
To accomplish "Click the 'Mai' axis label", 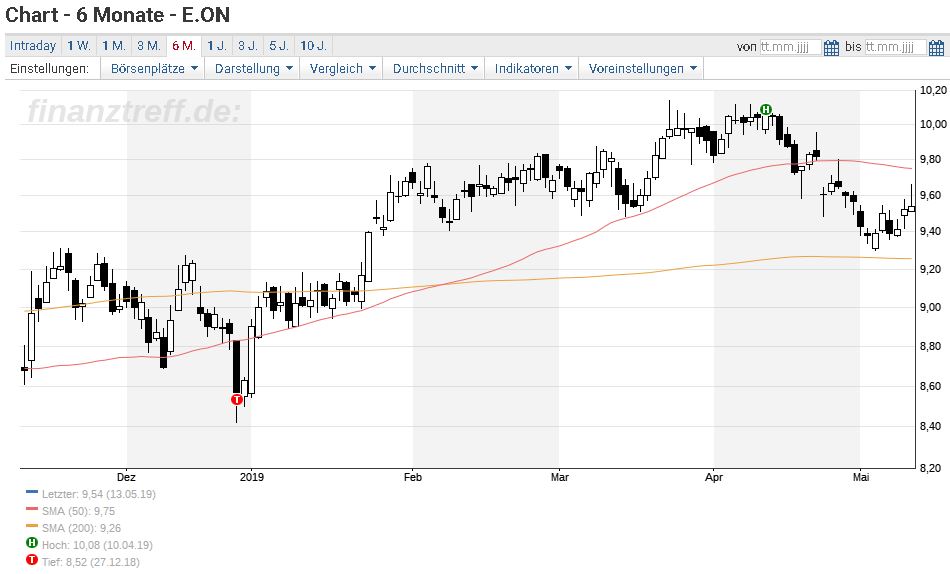I will 861,477.
